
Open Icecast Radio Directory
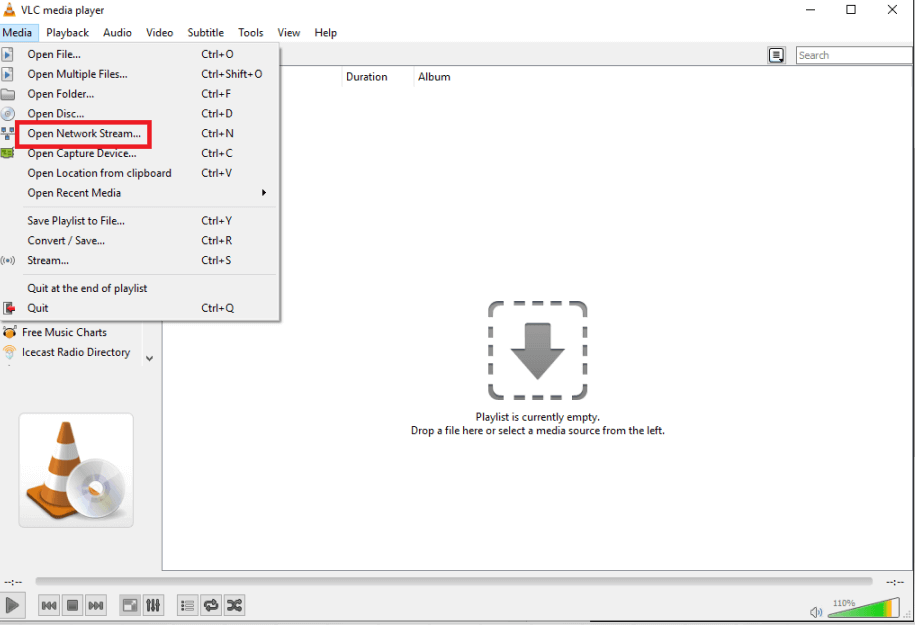click(x=76, y=352)
